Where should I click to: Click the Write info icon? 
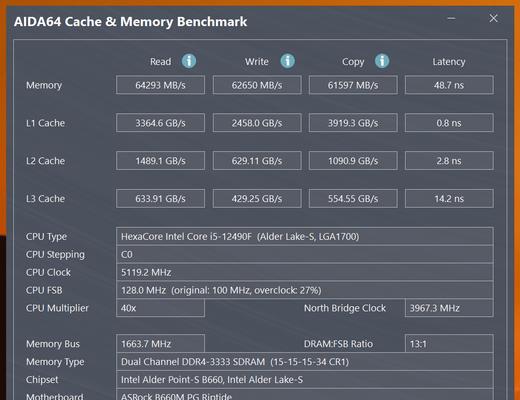coord(287,61)
